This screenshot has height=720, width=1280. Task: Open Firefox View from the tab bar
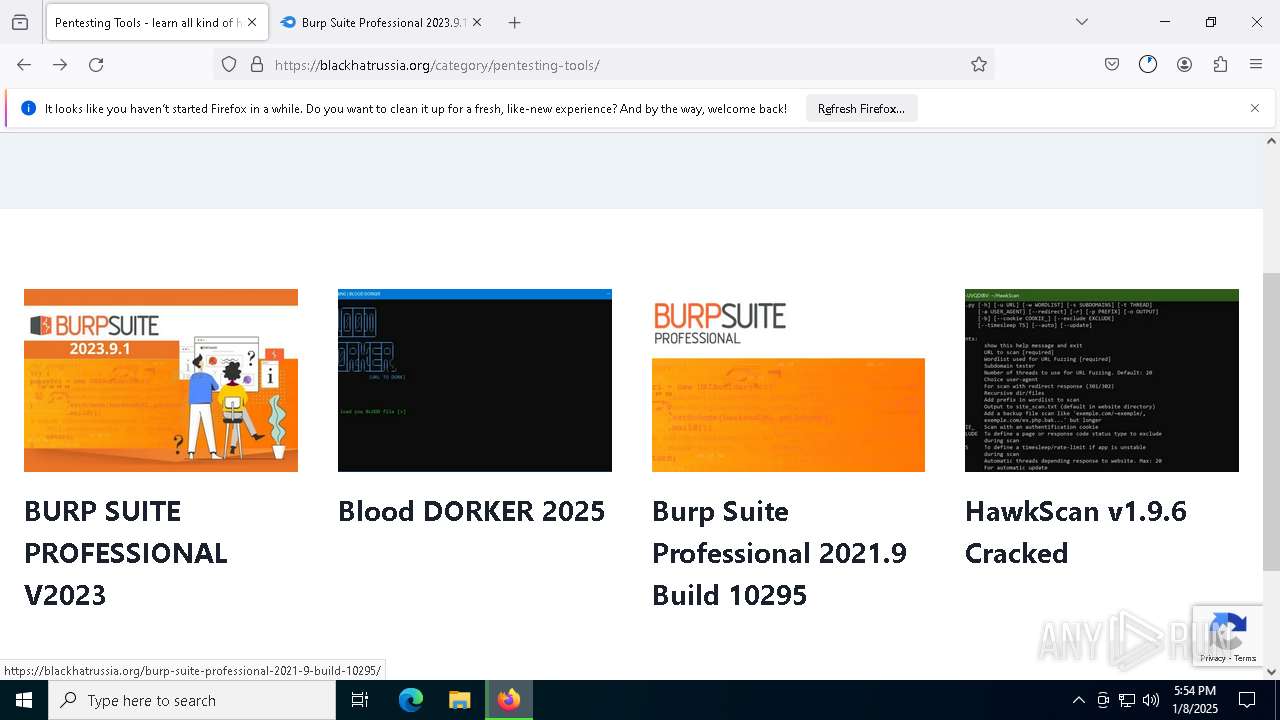20,22
